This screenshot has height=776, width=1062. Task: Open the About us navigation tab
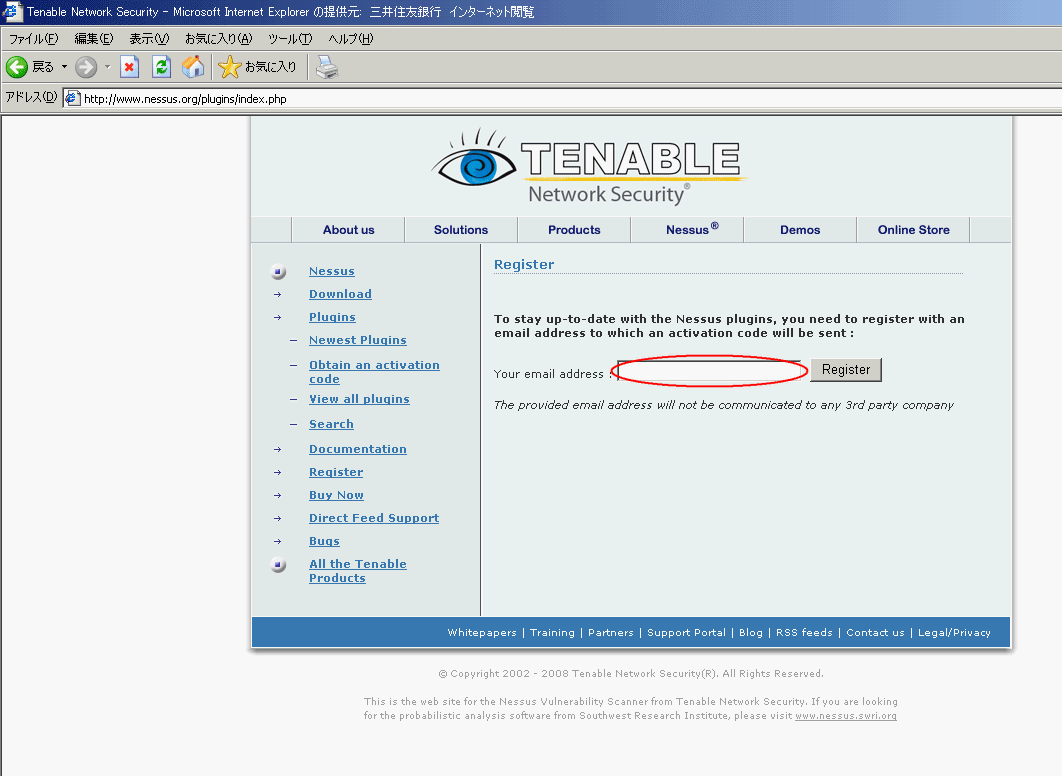click(348, 230)
